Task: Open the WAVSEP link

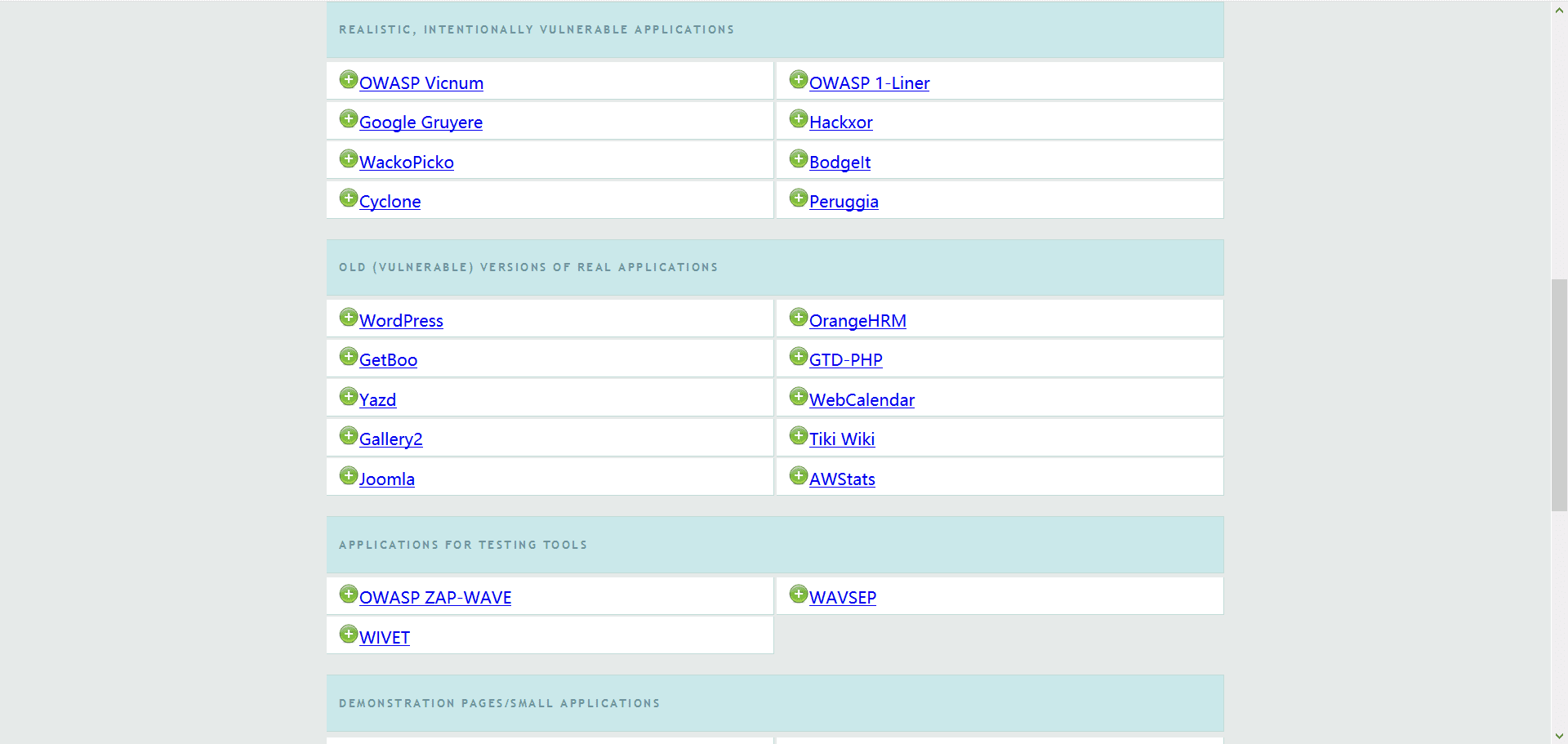Action: (x=843, y=598)
